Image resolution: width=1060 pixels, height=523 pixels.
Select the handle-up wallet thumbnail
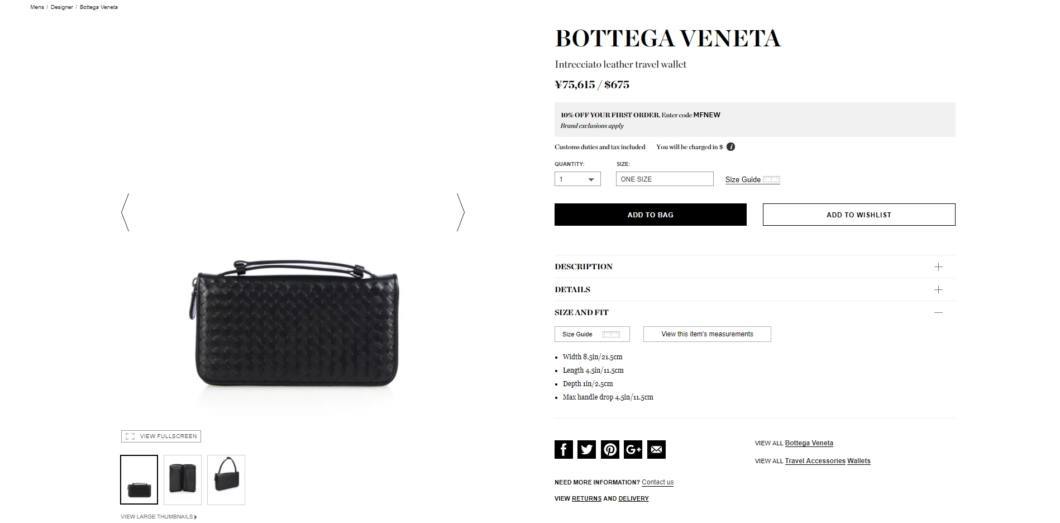pyautogui.click(x=226, y=480)
